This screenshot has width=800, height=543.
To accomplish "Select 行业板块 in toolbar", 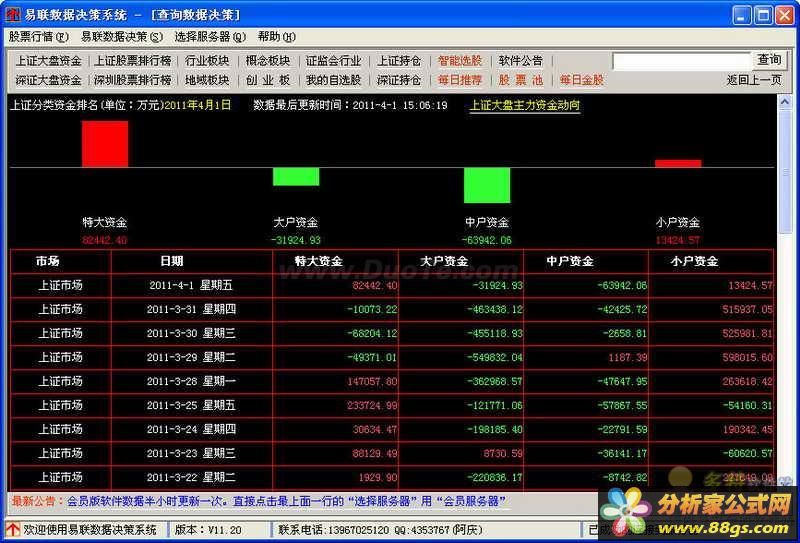I will click(207, 61).
